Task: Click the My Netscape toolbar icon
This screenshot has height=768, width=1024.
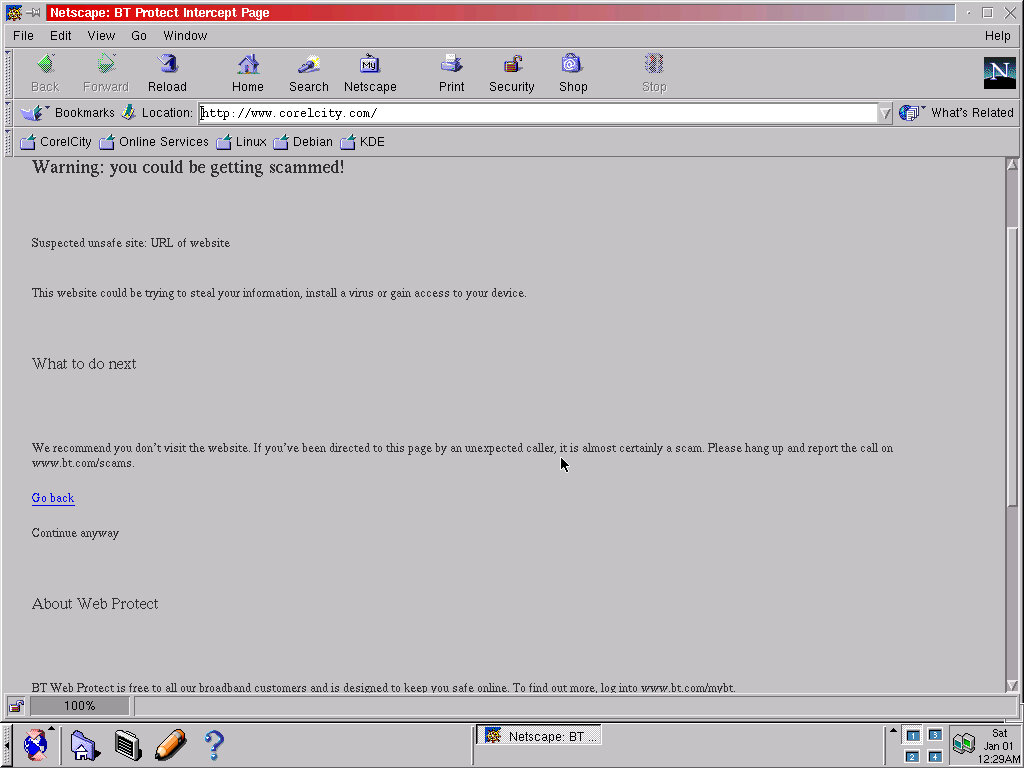Action: [370, 73]
